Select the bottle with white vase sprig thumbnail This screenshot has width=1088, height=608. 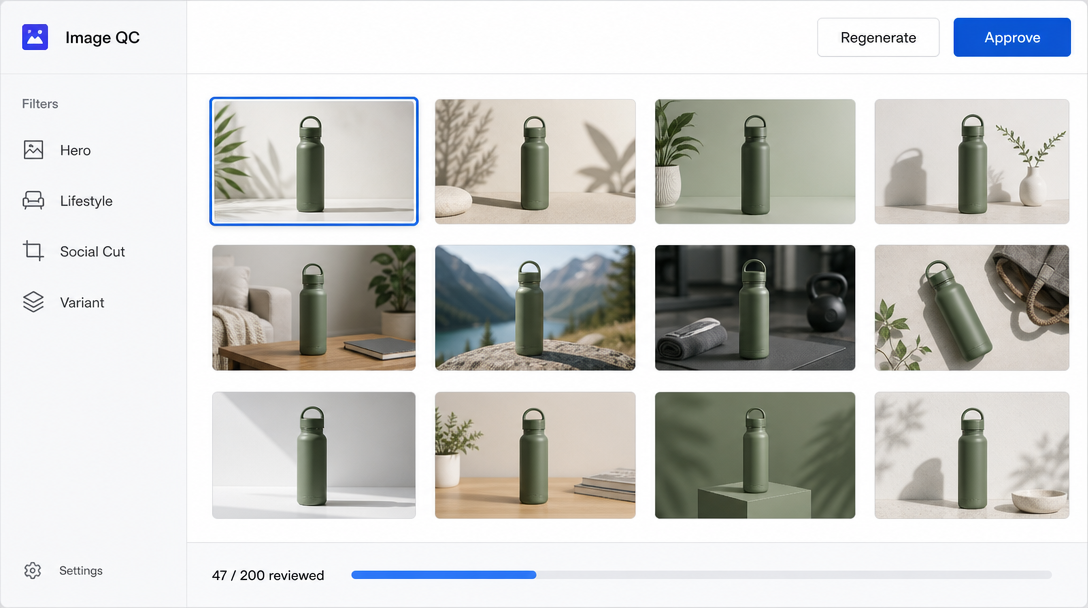(971, 161)
